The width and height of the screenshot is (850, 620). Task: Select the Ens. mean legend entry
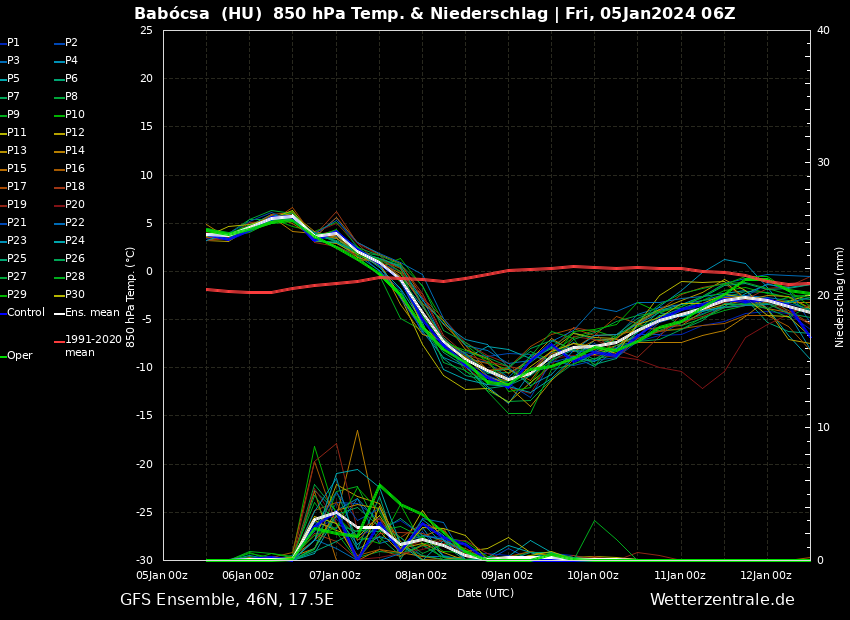[x=92, y=313]
